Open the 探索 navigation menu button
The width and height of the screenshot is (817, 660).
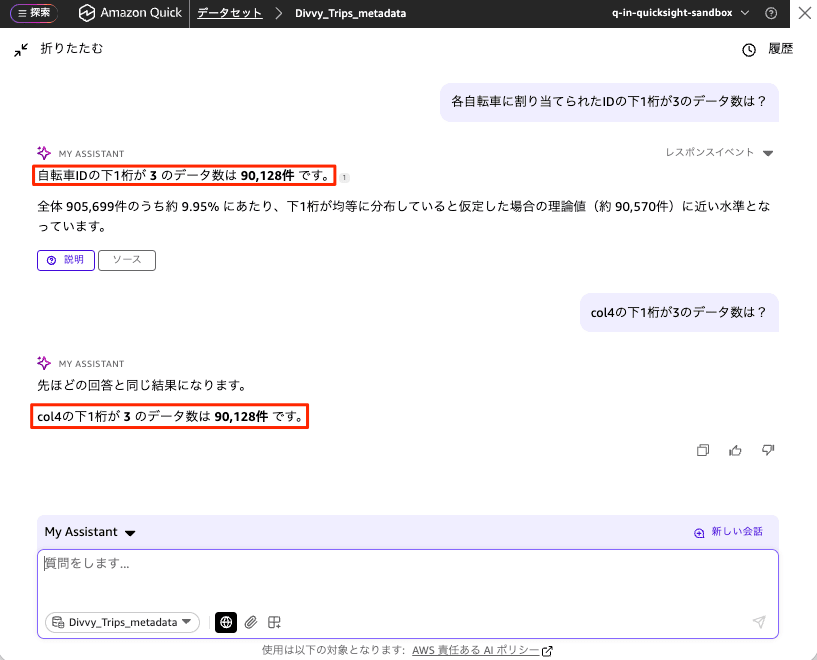pyautogui.click(x=34, y=13)
